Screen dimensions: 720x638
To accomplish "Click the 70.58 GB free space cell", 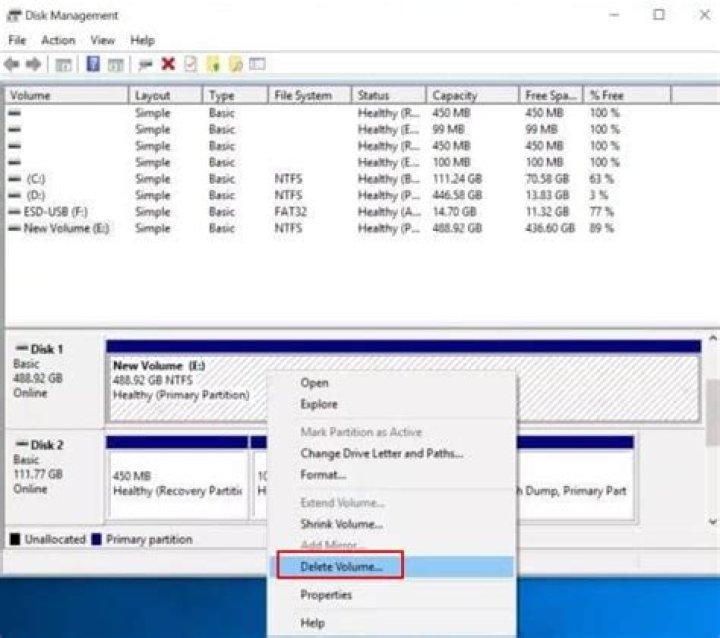I will click(x=547, y=179).
